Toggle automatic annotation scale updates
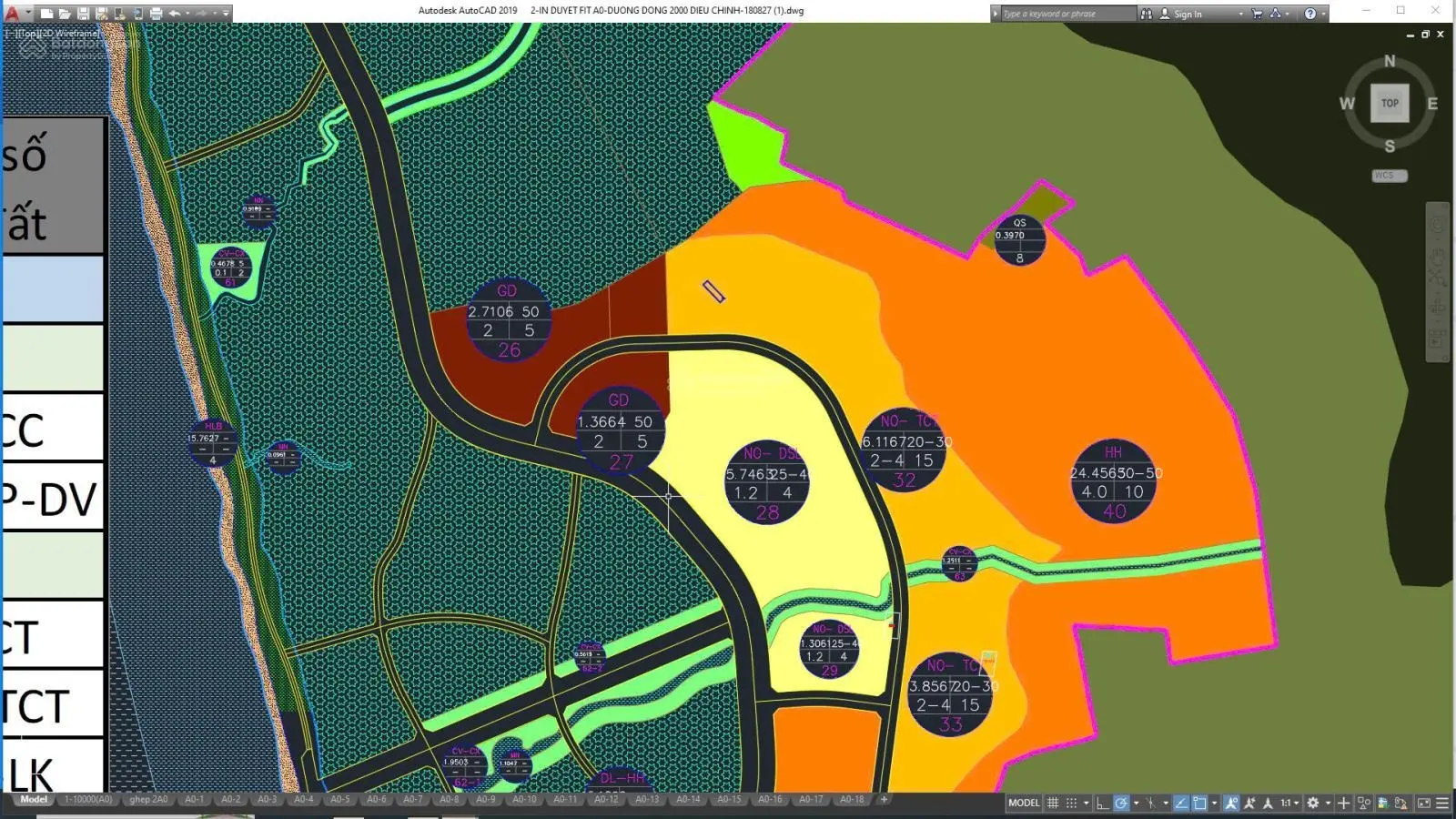1456x819 pixels. 1249,803
